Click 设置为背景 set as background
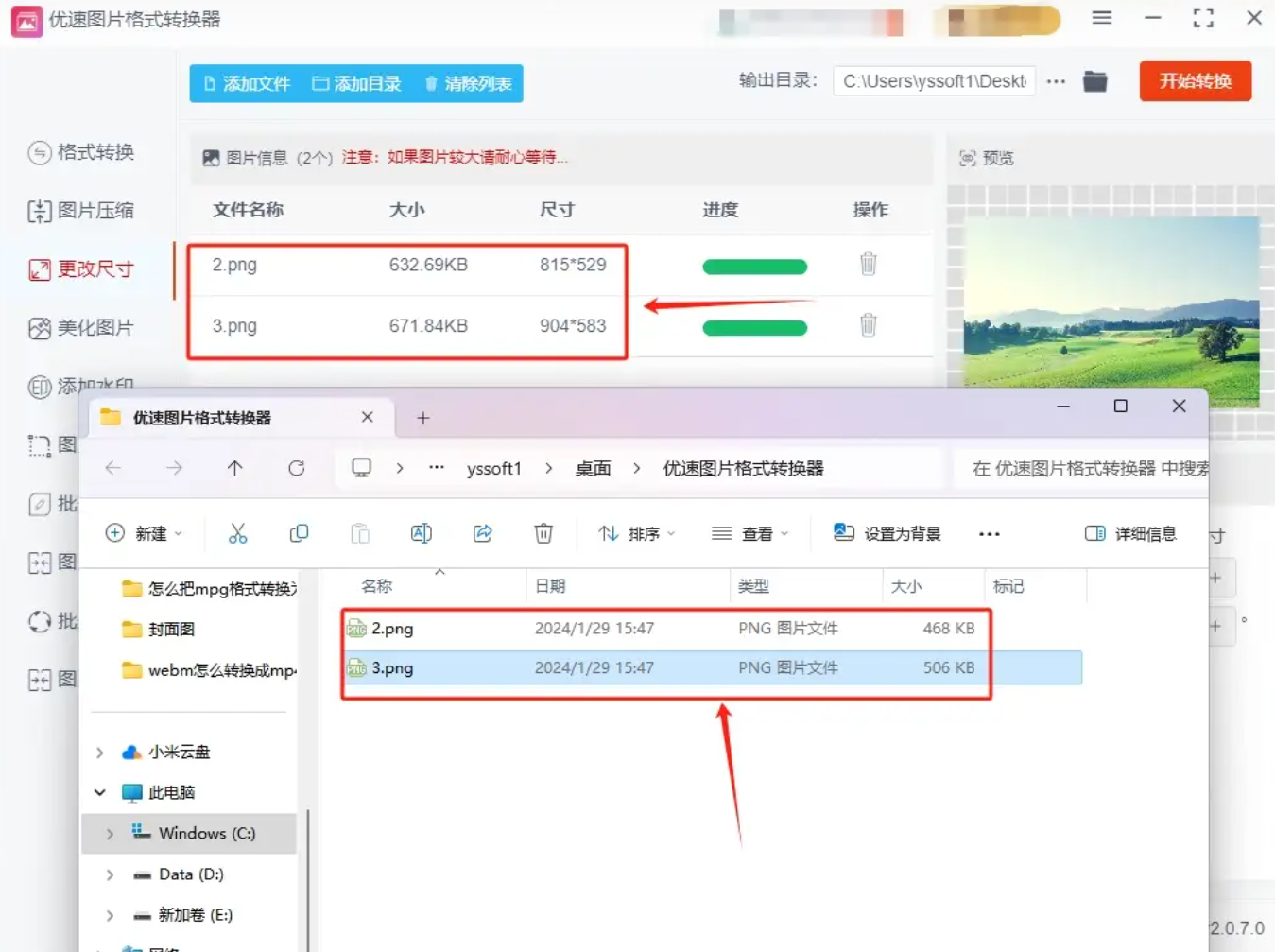 tap(887, 534)
